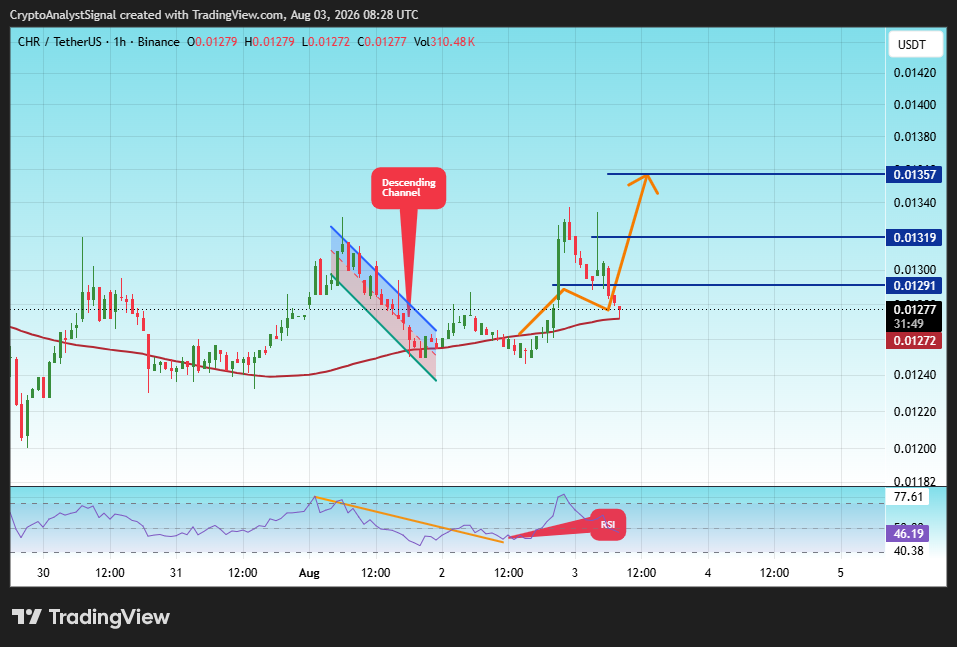The height and width of the screenshot is (647, 957).
Task: Click the 0.01220 price axis tick
Action: pos(915,411)
